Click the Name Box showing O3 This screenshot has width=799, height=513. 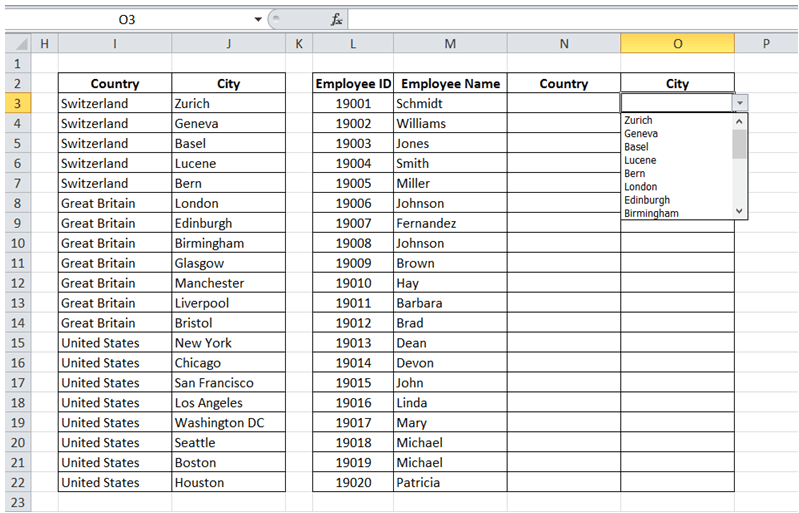[127, 20]
